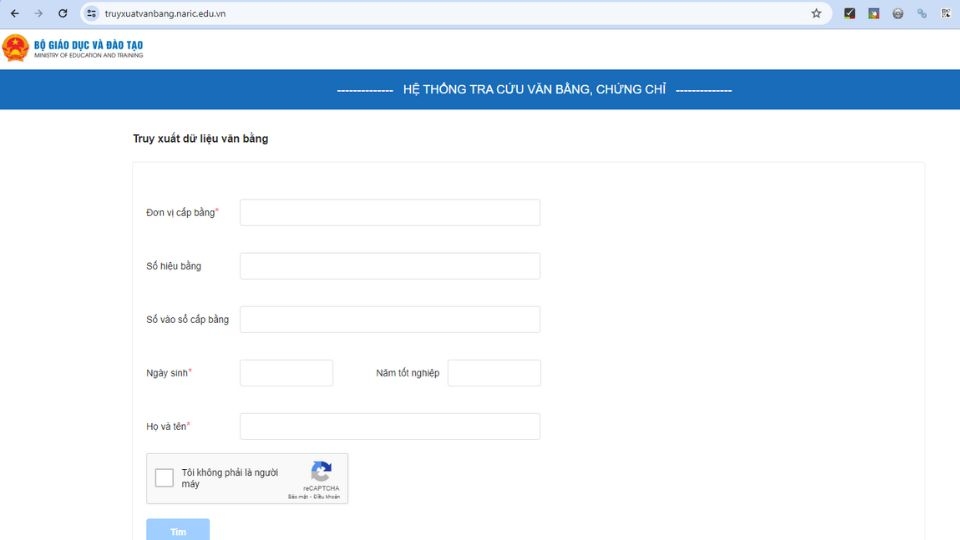Click the Ngày sinh label
The height and width of the screenshot is (540, 960).
click(168, 373)
